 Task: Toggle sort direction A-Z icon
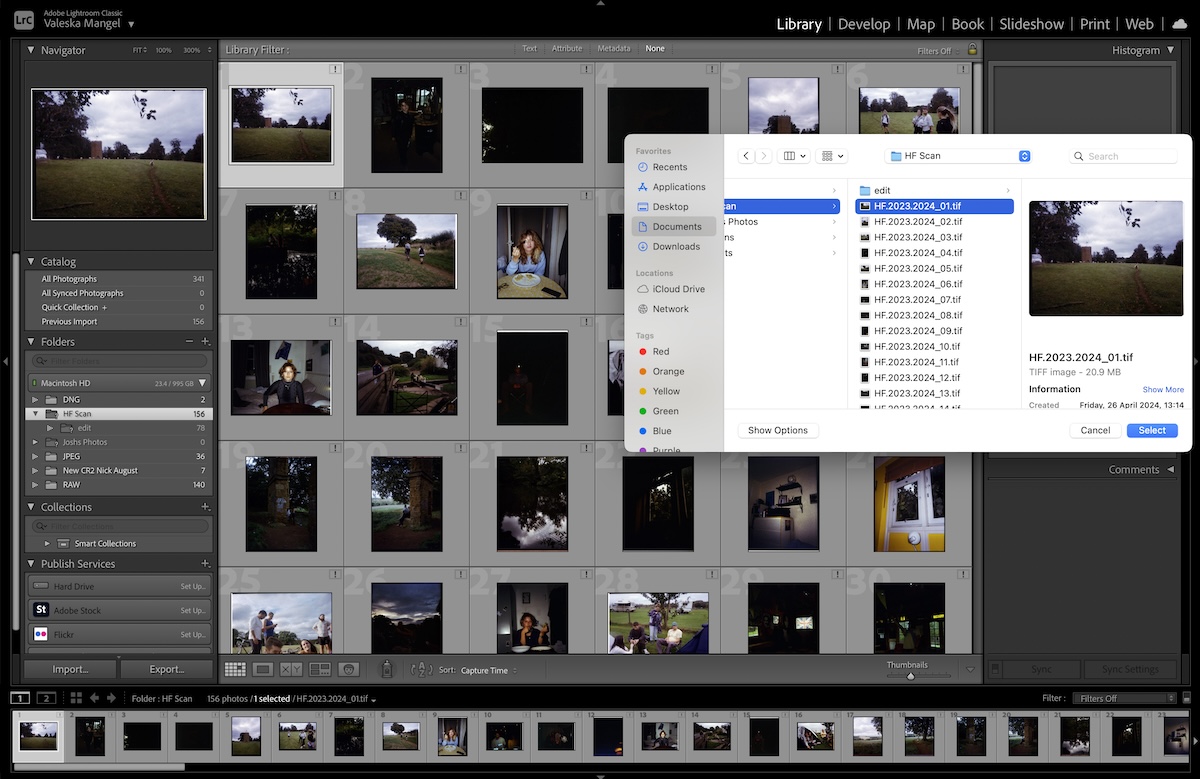click(x=421, y=669)
